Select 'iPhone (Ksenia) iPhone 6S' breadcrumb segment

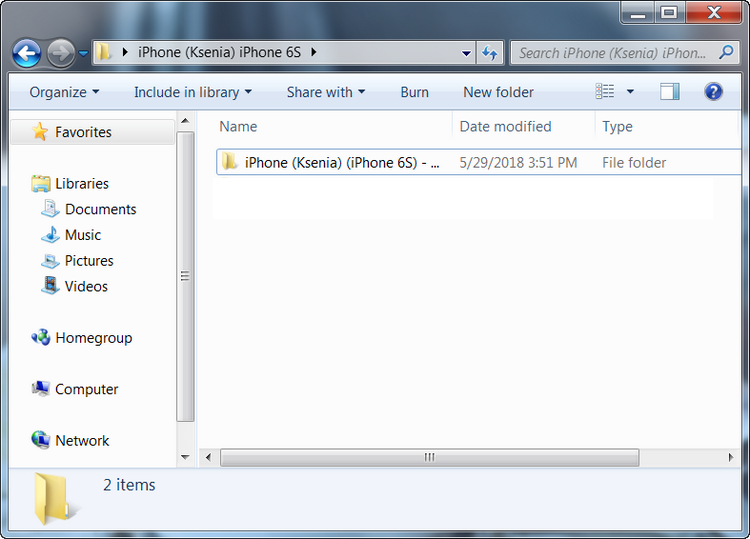(x=219, y=52)
